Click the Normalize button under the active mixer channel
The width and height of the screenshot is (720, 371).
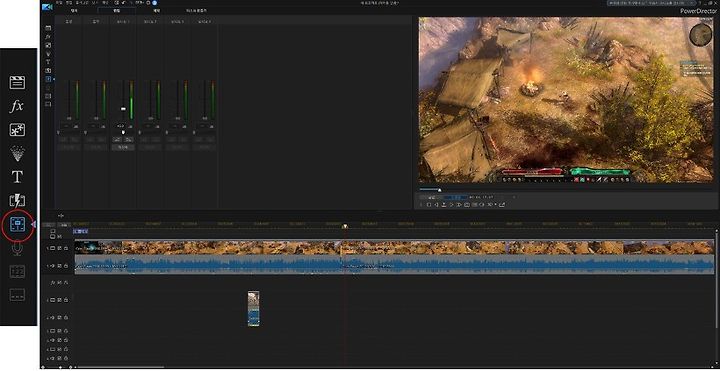[x=123, y=147]
